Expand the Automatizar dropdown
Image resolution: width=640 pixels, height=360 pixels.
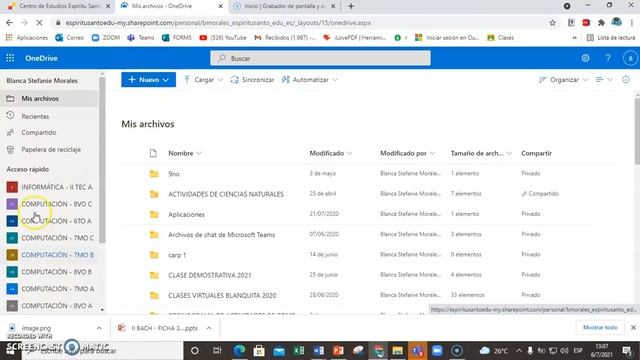click(x=335, y=80)
